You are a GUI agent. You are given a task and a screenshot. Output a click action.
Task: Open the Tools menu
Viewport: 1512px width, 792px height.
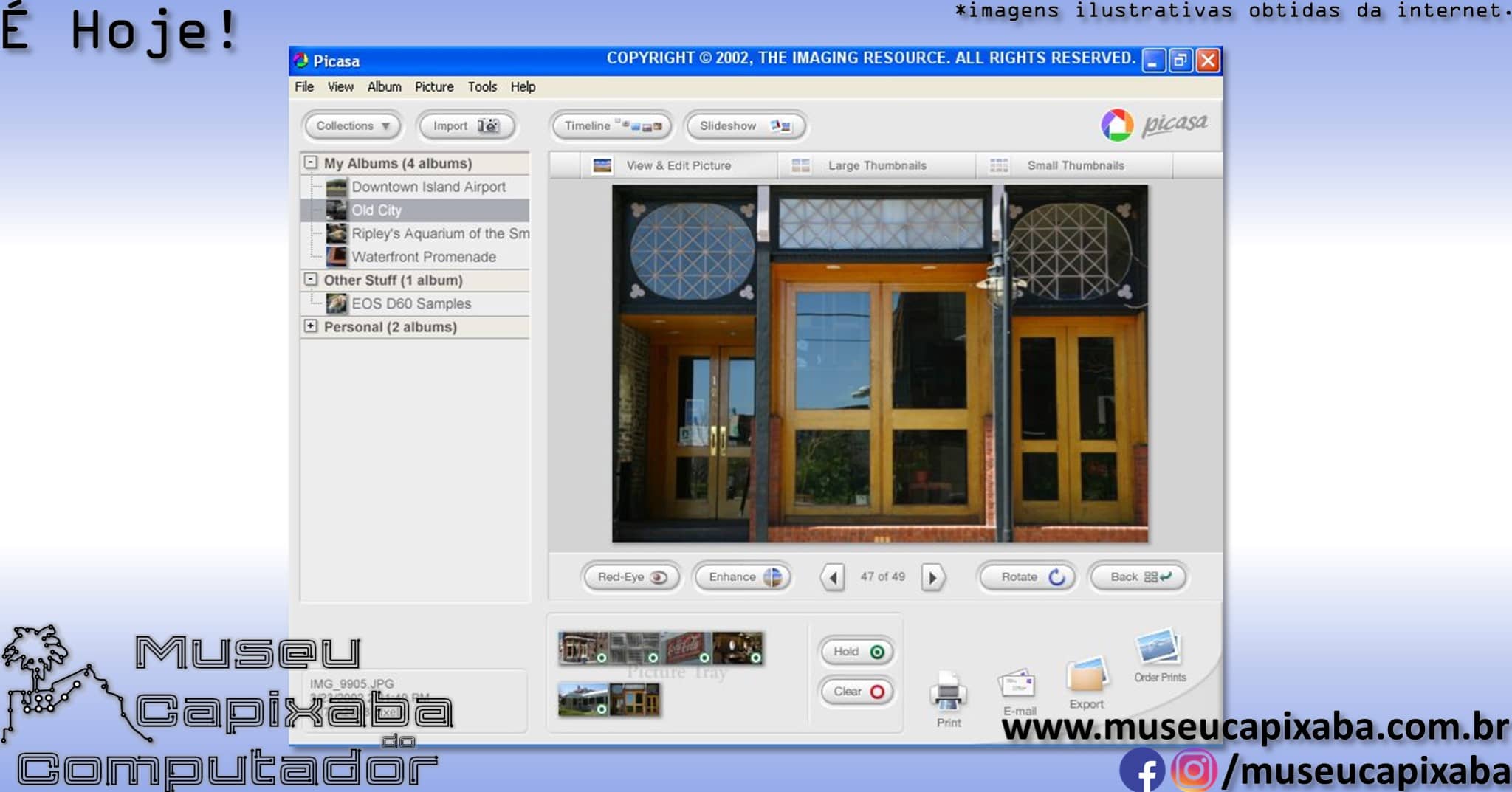pos(482,86)
